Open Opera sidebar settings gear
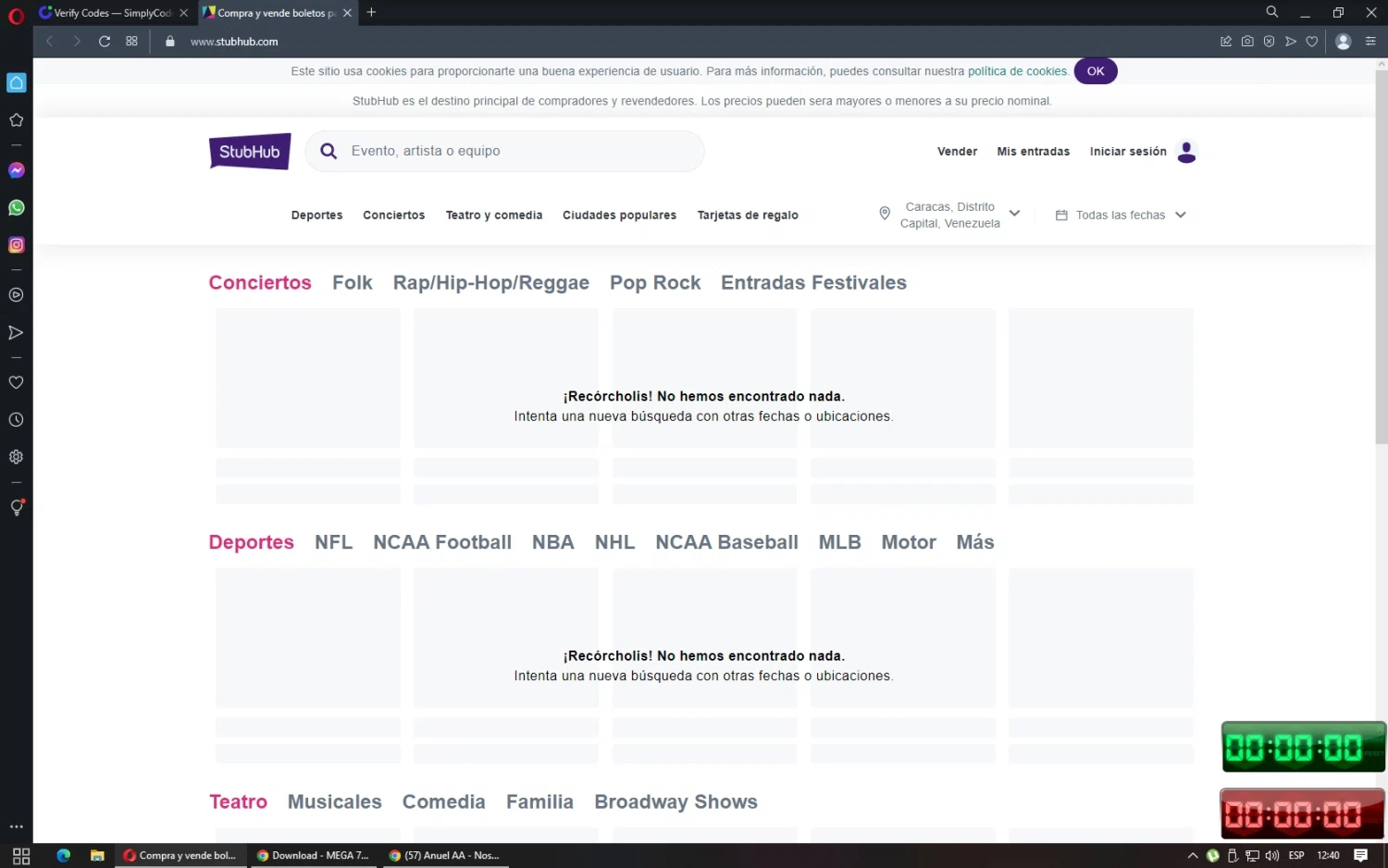 point(16,456)
